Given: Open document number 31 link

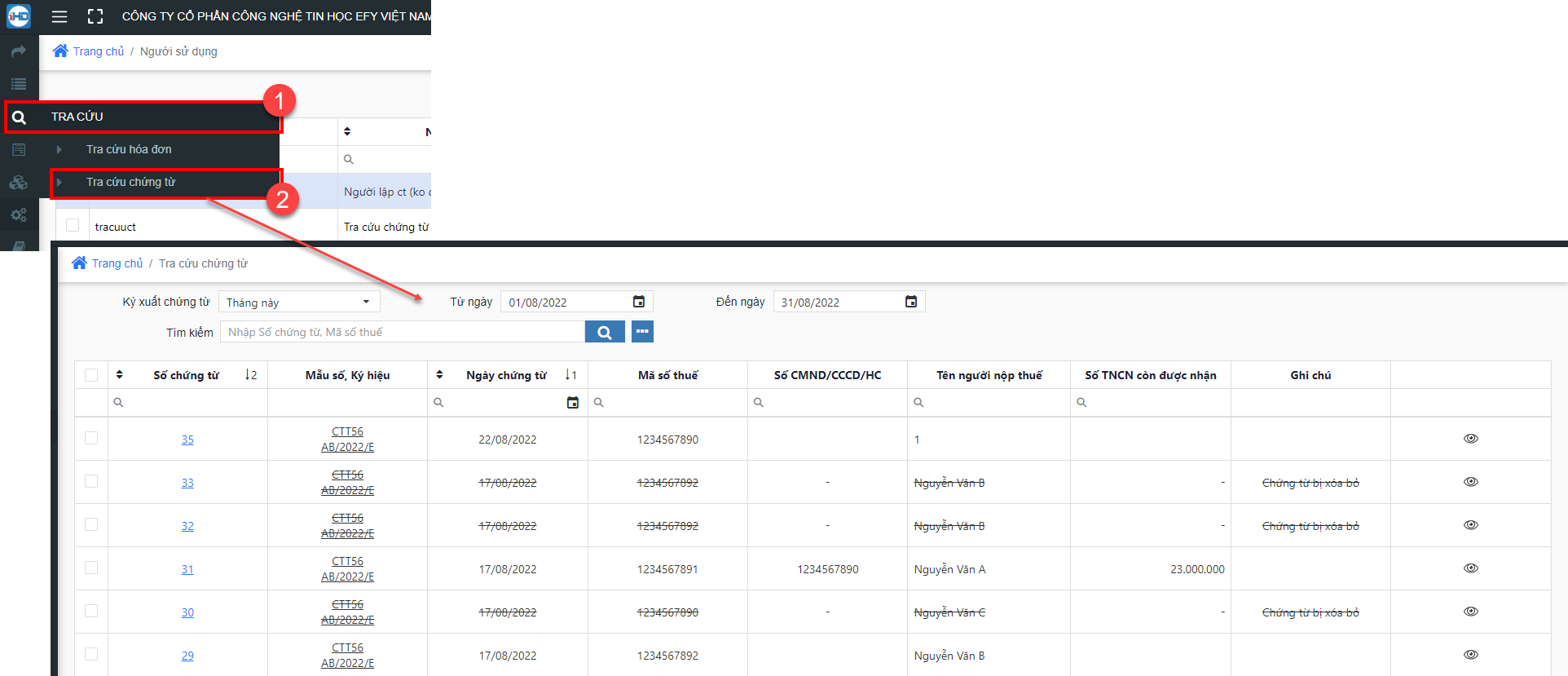Looking at the screenshot, I should [x=187, y=569].
